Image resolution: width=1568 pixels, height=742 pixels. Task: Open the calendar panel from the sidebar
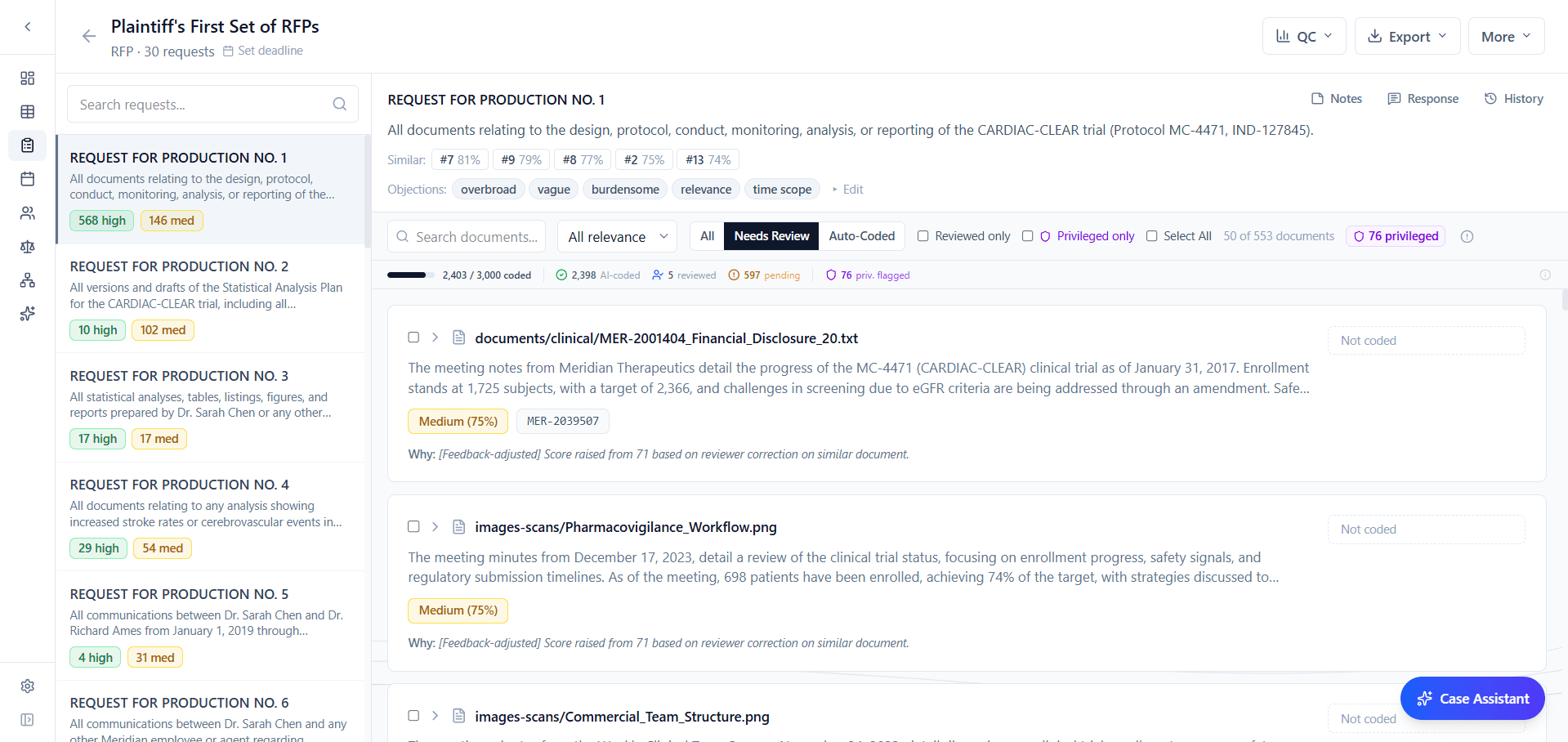pos(27,179)
